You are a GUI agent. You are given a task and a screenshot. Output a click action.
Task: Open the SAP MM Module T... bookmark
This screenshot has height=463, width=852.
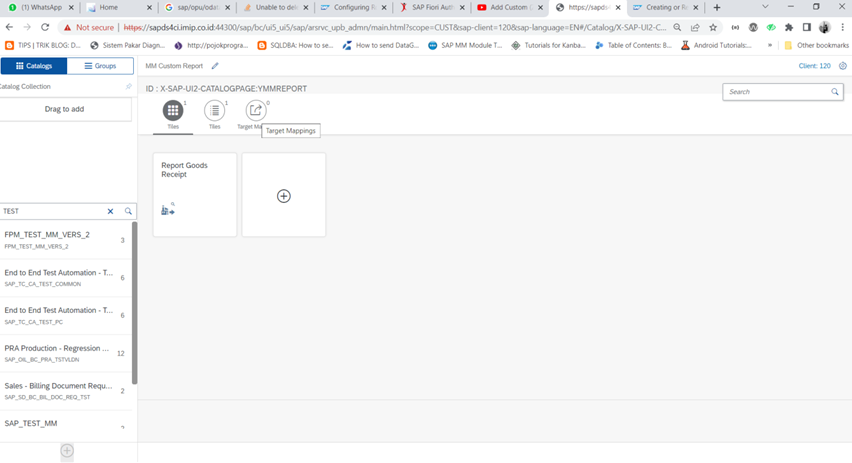coord(465,46)
